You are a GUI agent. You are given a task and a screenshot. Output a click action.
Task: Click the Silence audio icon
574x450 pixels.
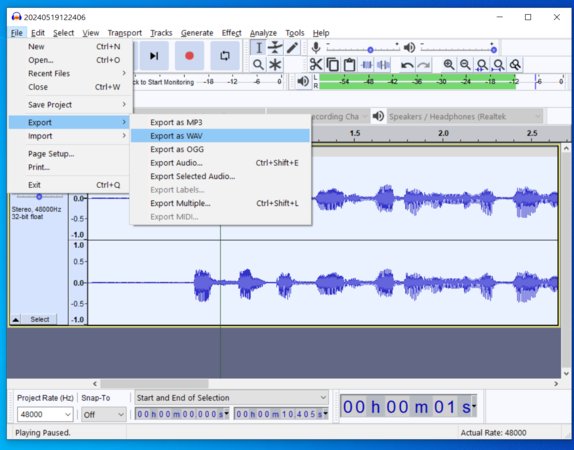pyautogui.click(x=383, y=65)
